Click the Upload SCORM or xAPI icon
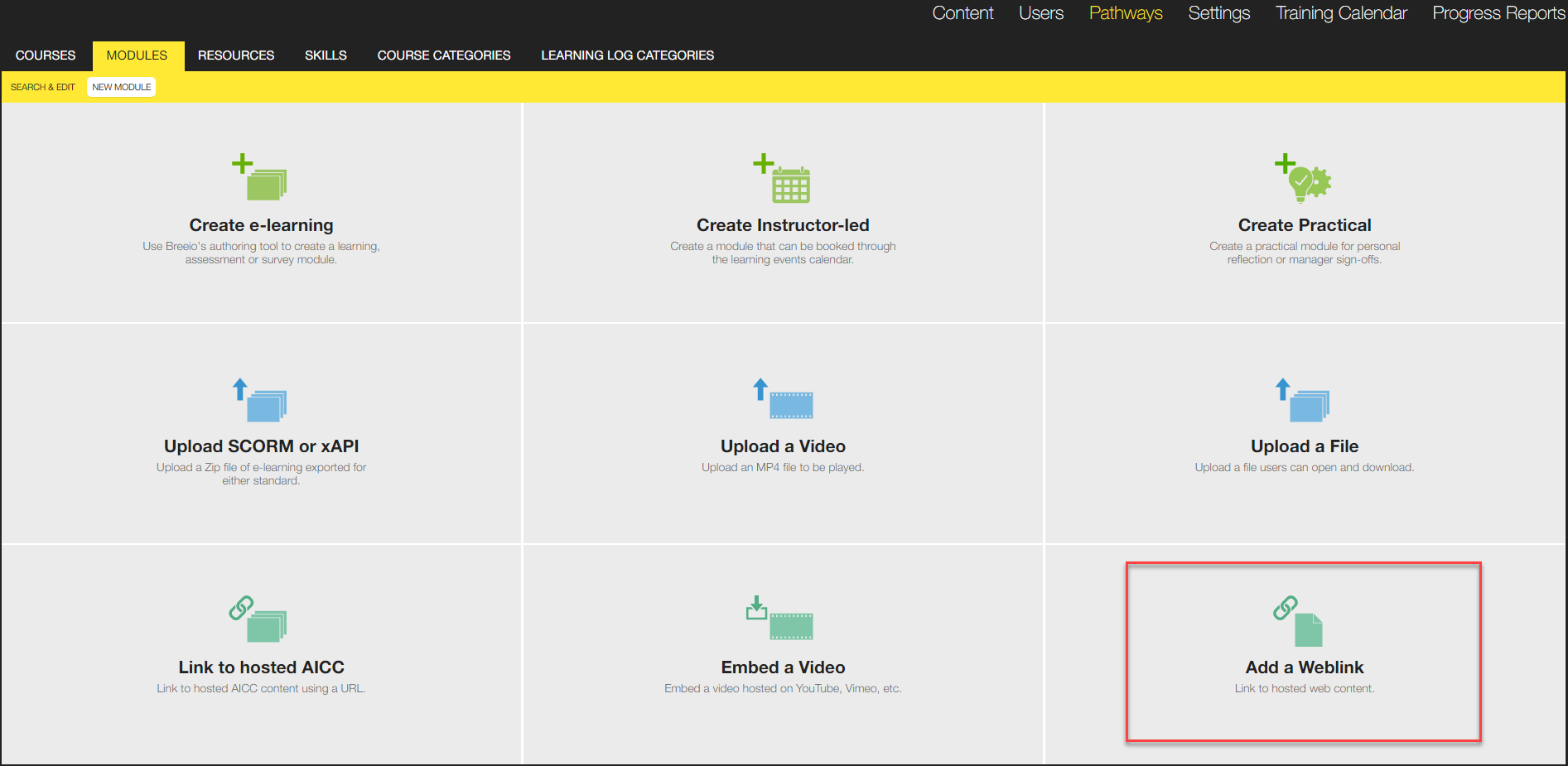The height and width of the screenshot is (766, 1568). pyautogui.click(x=260, y=400)
